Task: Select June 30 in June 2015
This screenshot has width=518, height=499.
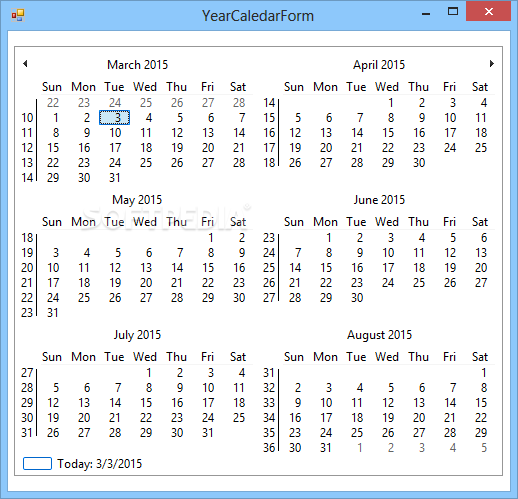Action: pos(357,298)
